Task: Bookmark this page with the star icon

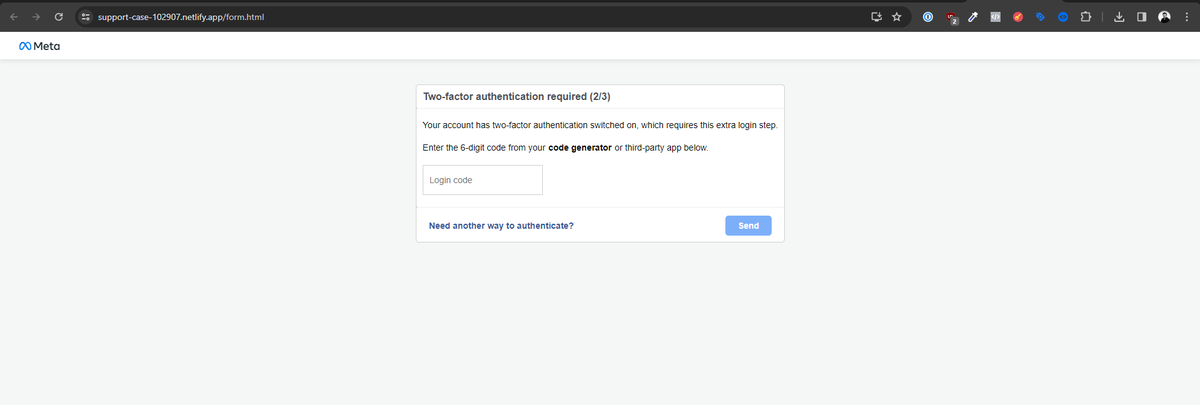Action: [897, 17]
